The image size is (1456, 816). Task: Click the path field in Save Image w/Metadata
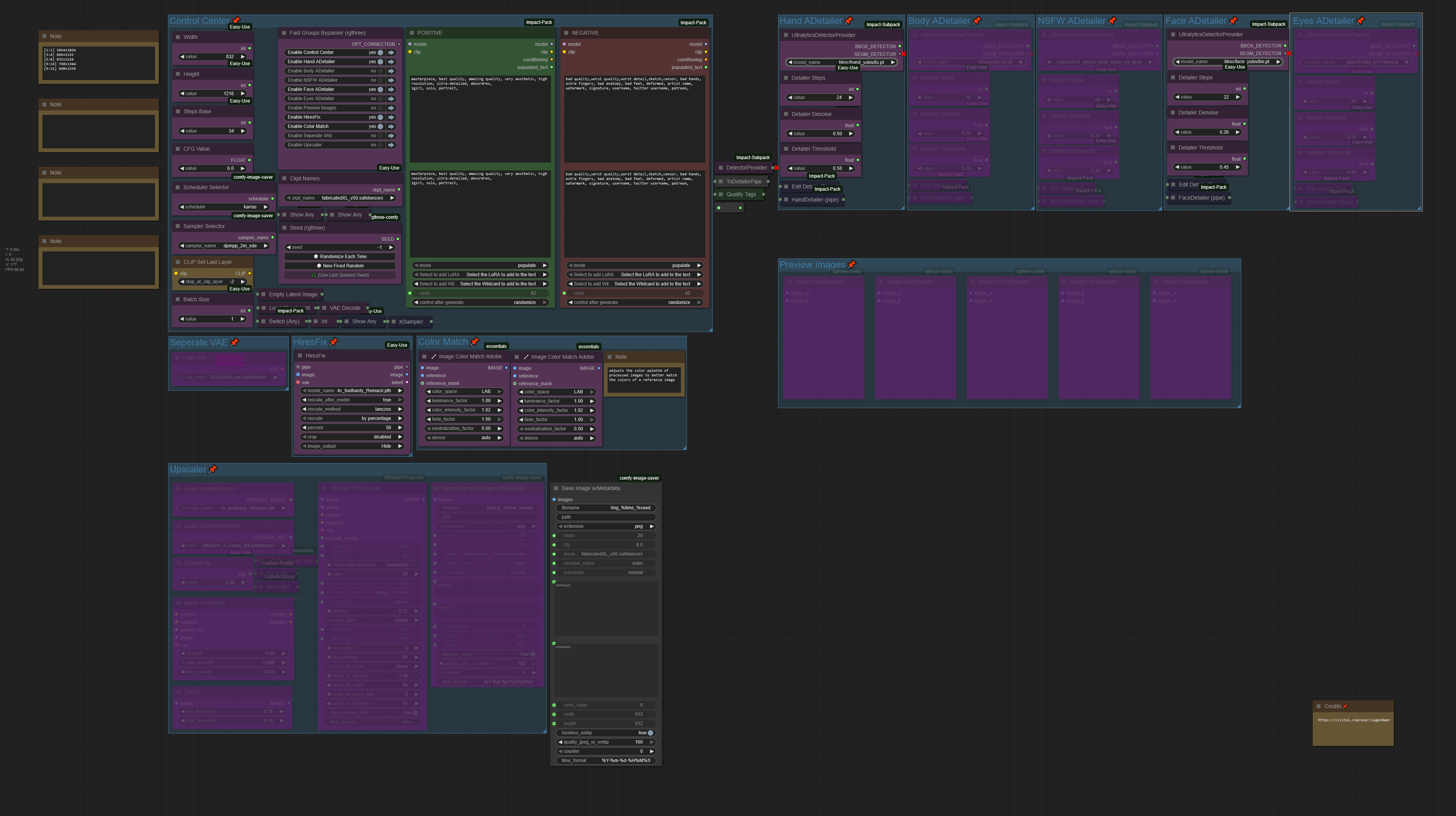coord(605,517)
